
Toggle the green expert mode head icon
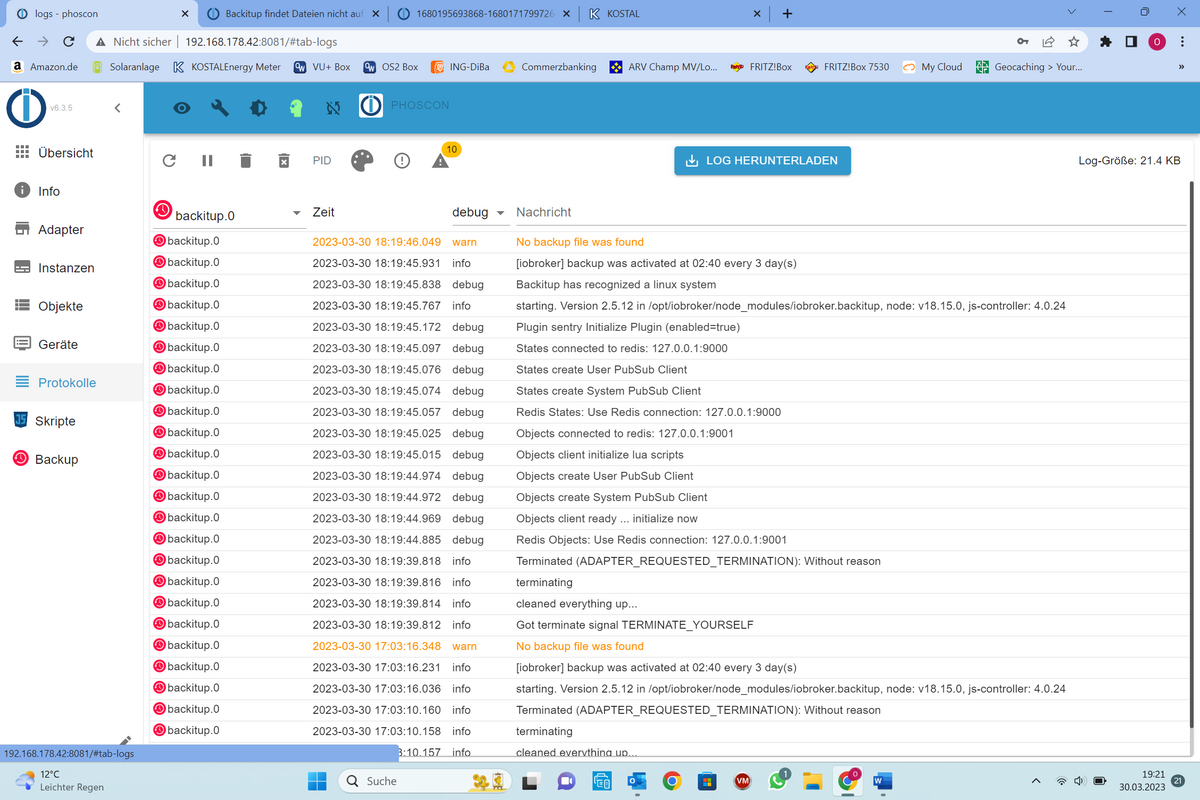296,108
